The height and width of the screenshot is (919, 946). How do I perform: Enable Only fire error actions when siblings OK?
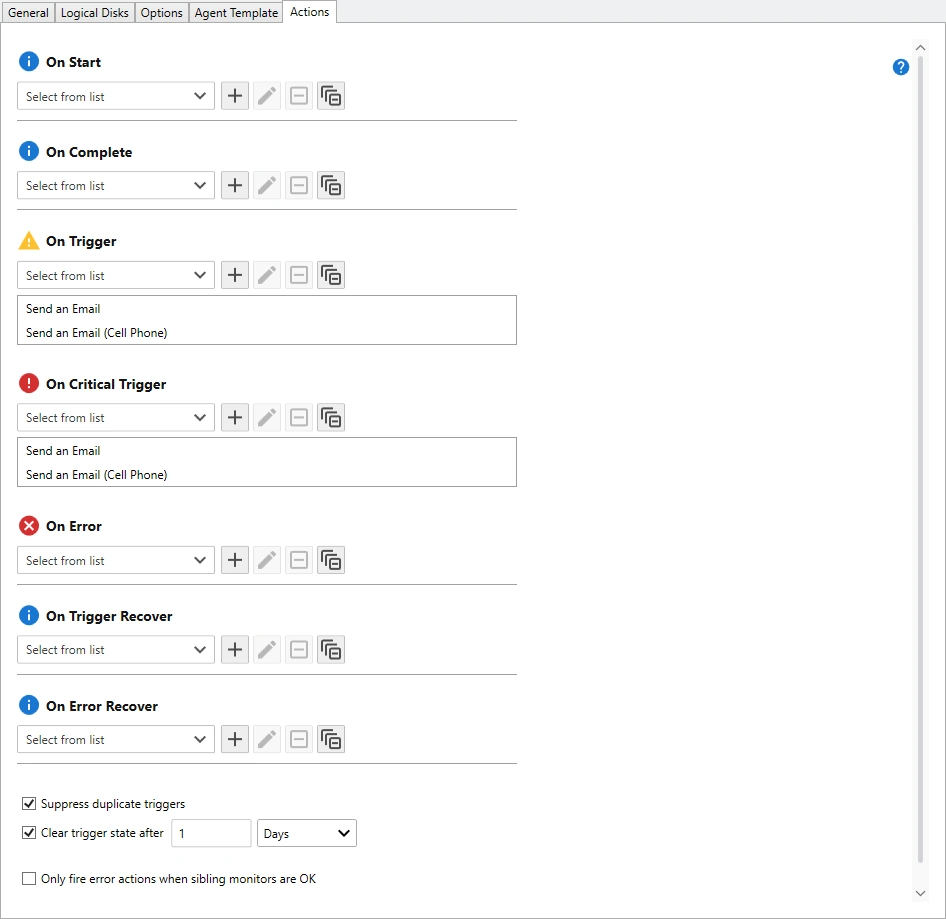[29, 879]
